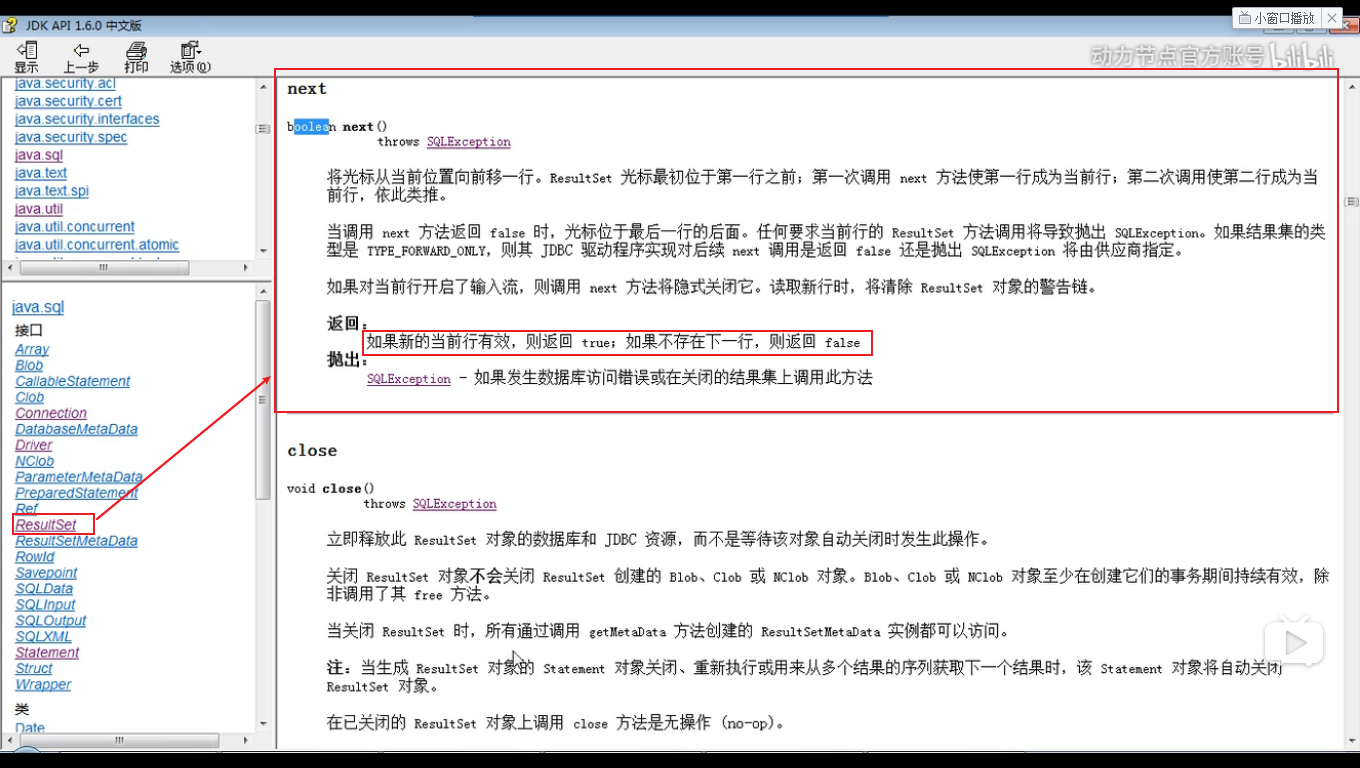1360x768 pixels.
Task: Open java.sql package in package list
Action: [39, 155]
